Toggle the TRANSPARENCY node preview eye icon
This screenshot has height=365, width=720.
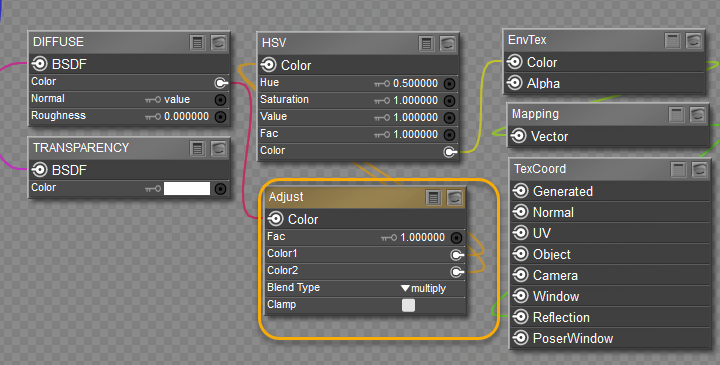(219, 149)
